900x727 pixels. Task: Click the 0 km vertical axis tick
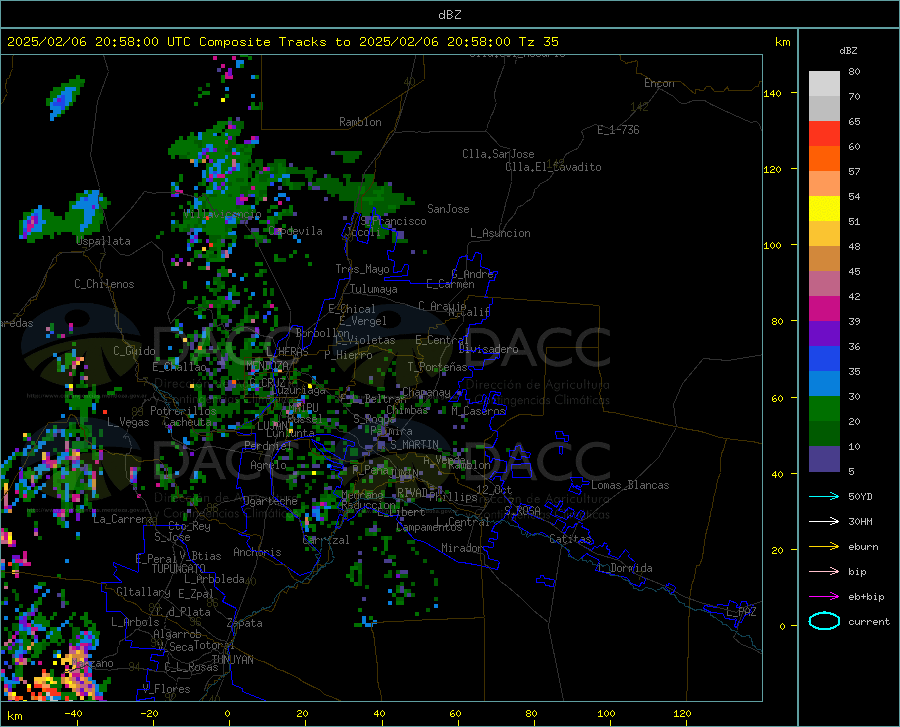coord(782,626)
